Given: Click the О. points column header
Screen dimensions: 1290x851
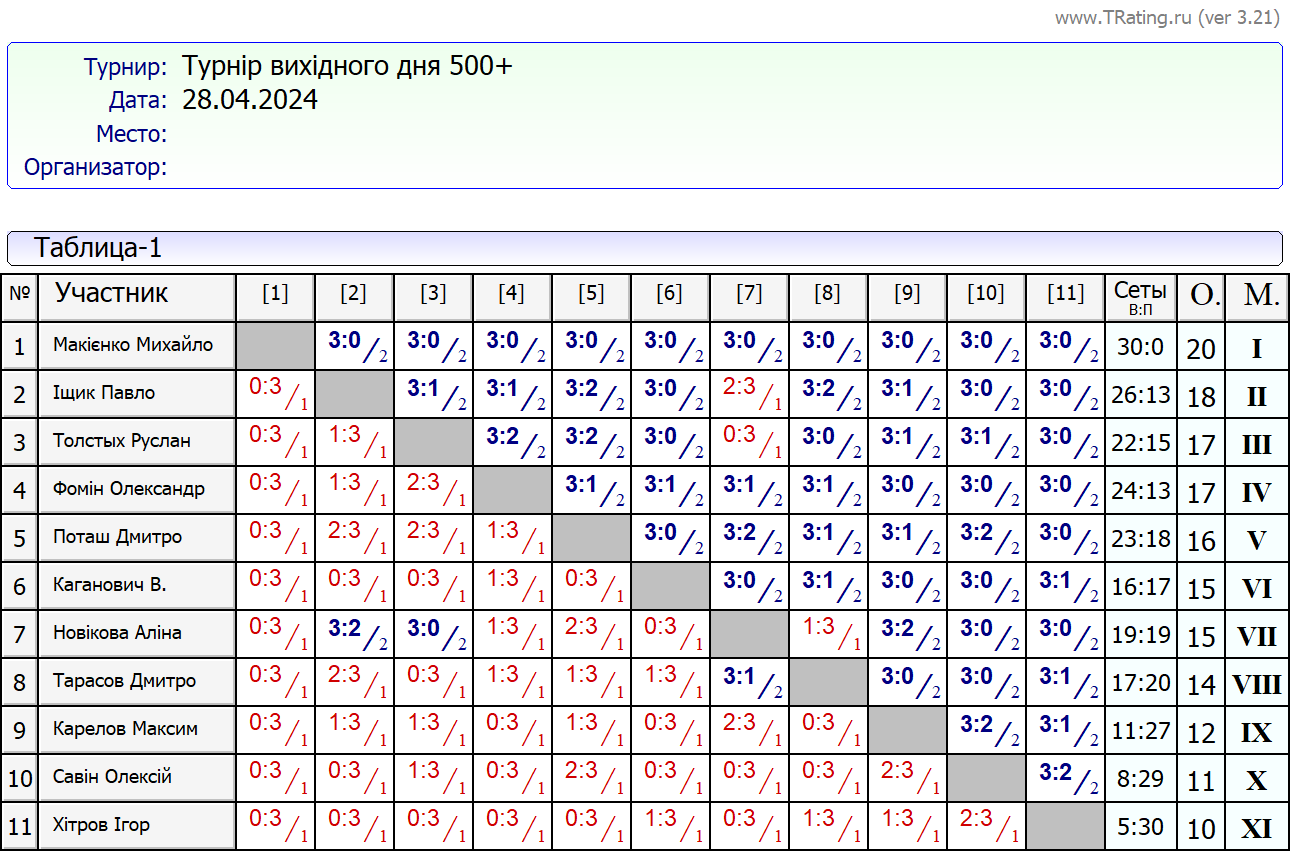Looking at the screenshot, I should click(x=1201, y=295).
